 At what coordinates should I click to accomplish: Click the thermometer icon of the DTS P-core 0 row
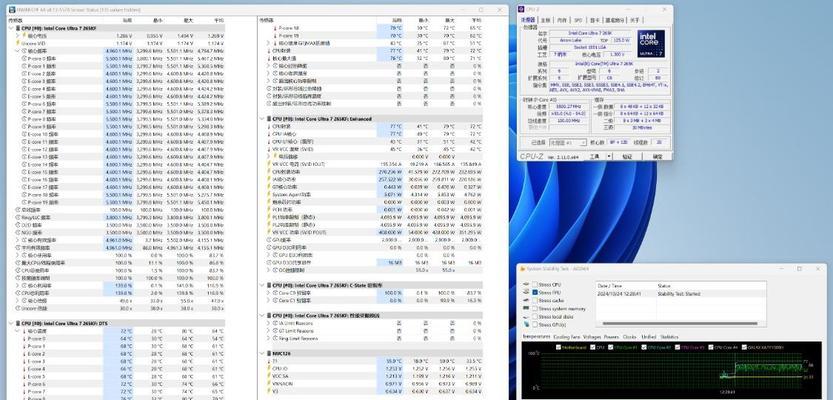pos(24,338)
